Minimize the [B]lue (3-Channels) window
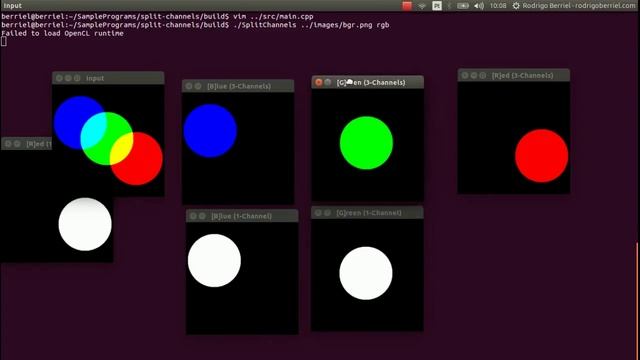This screenshot has height=360, width=640. click(198, 86)
